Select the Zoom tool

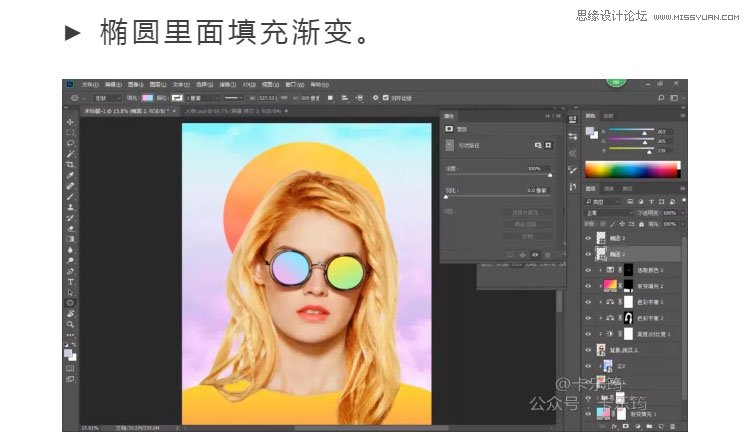pos(70,325)
